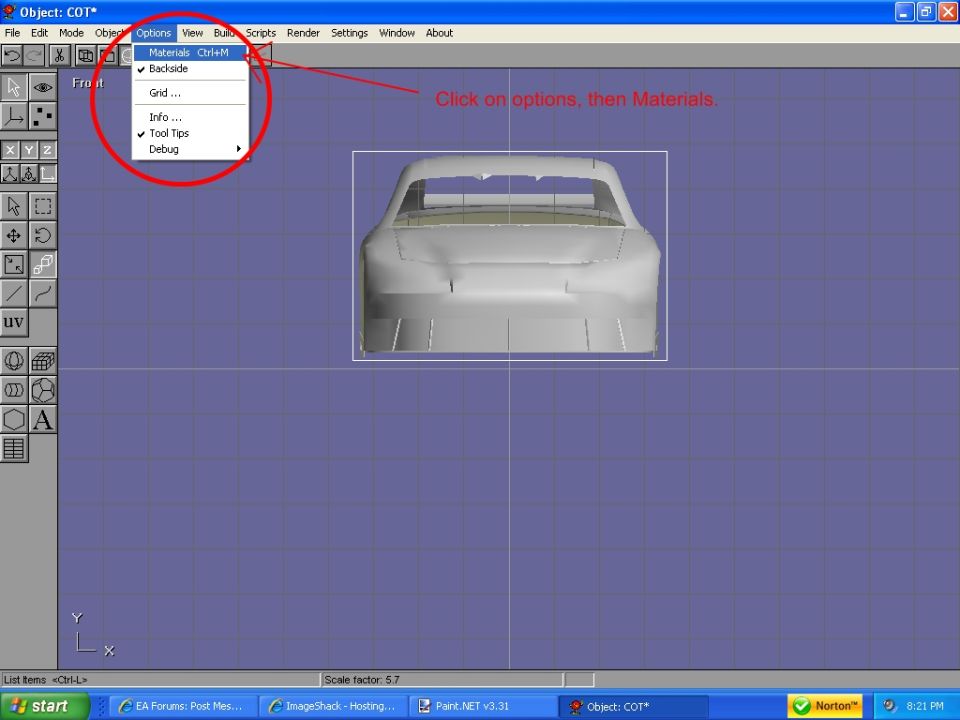Image resolution: width=960 pixels, height=720 pixels.
Task: Expand the Debug submenu
Action: tap(190, 149)
